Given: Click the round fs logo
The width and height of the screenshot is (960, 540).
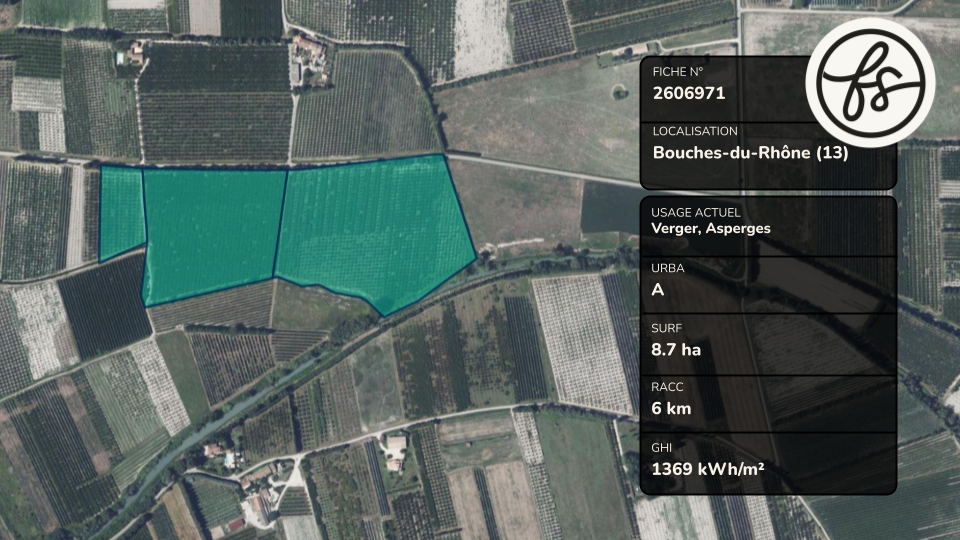Looking at the screenshot, I should coord(870,82).
